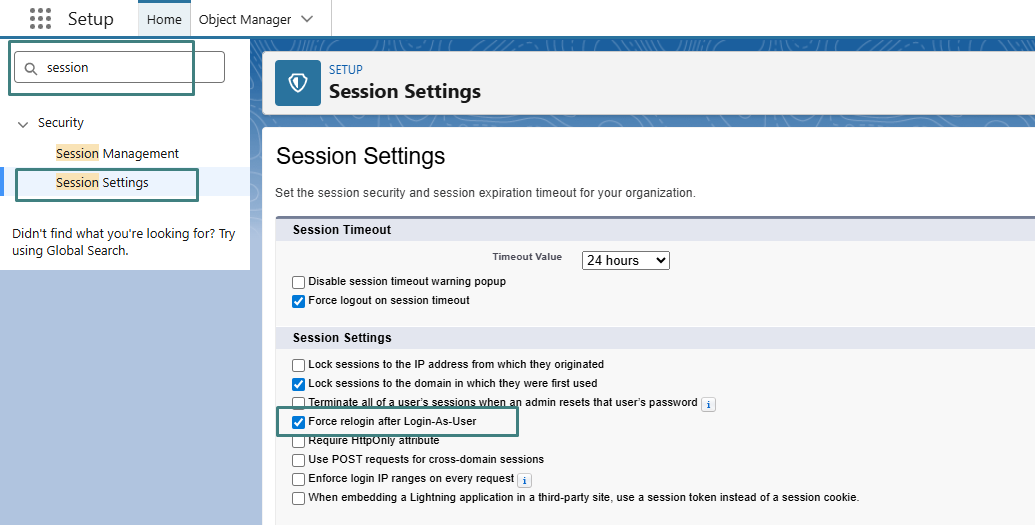The image size is (1035, 525).
Task: Enable Require HttpOnly attribute checkbox
Action: (298, 441)
